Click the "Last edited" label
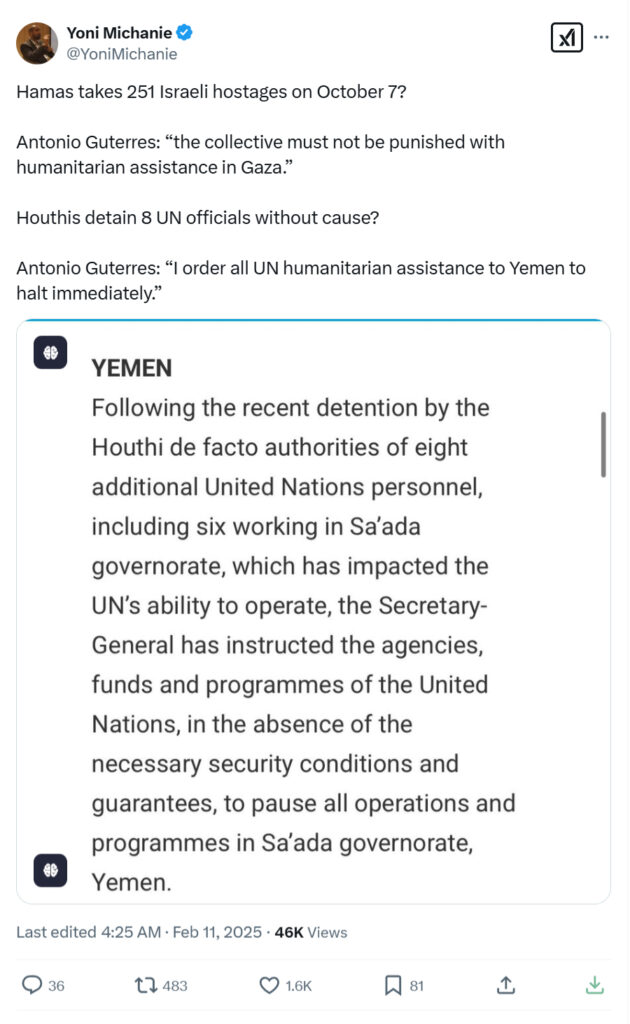The image size is (630, 1024). click(62, 932)
